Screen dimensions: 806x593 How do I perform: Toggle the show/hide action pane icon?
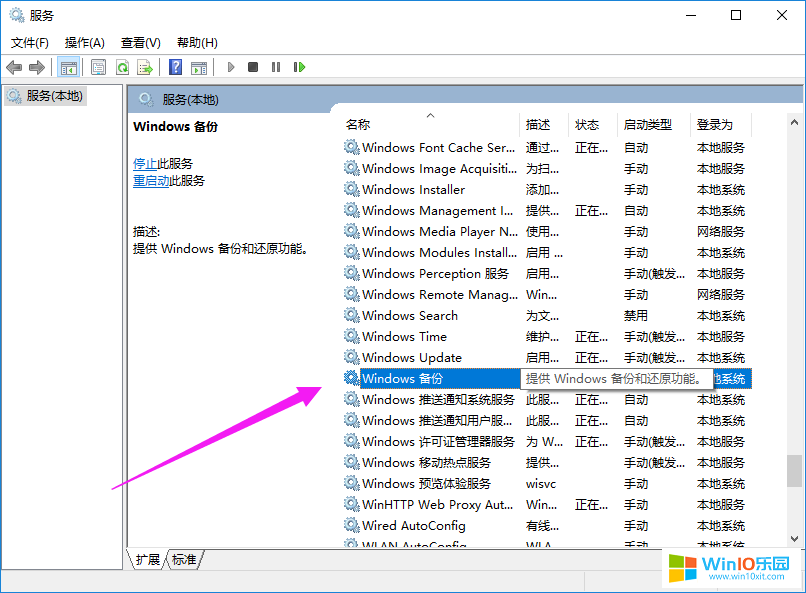coord(199,67)
